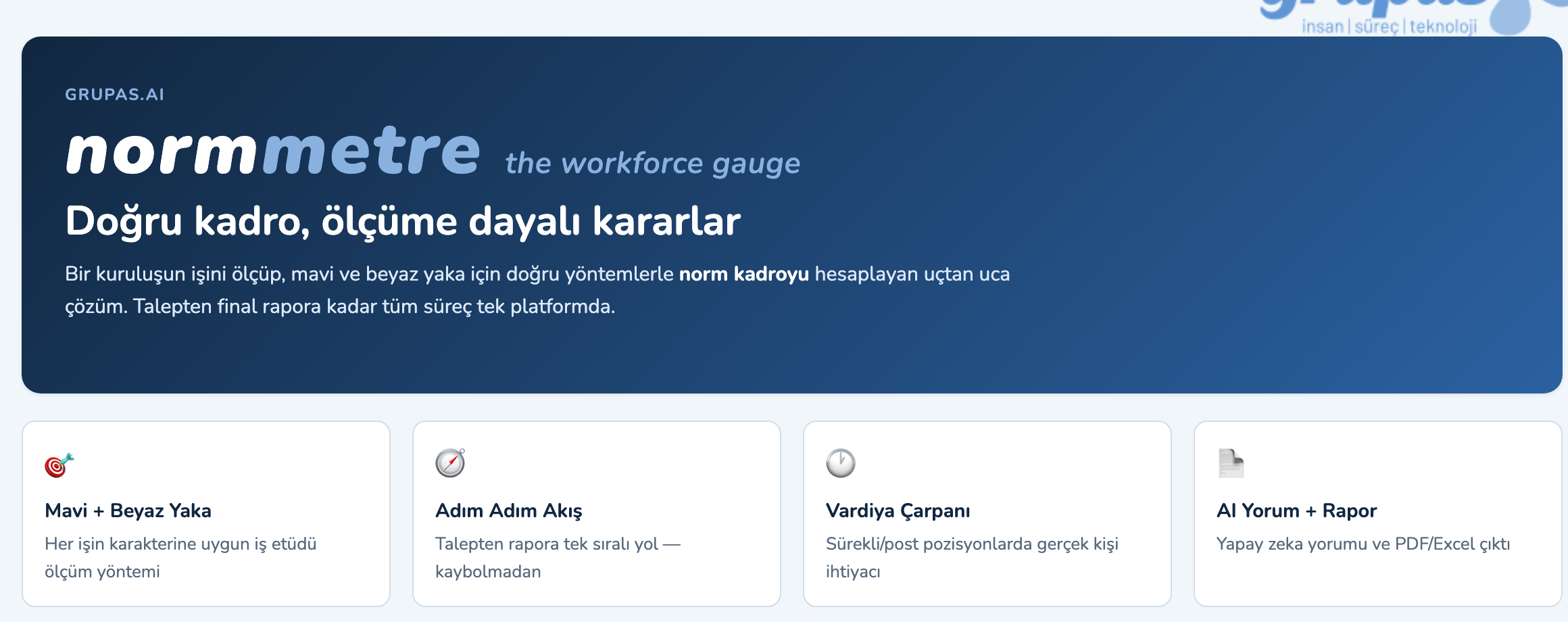
Task: Click the "Mavi + Beyaz Yaka" card title
Action: point(128,510)
